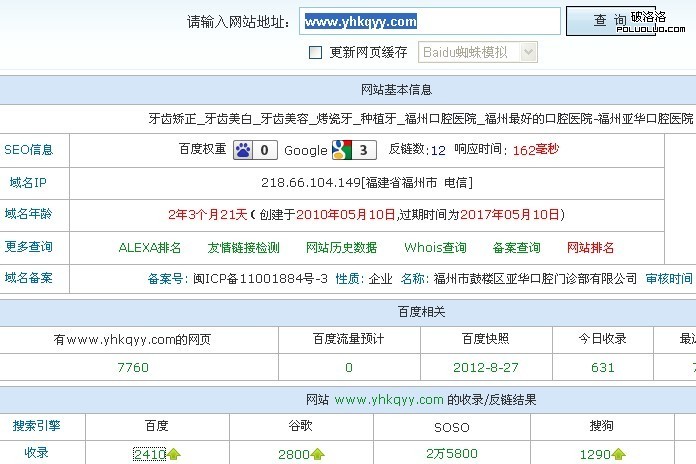The height and width of the screenshot is (464, 696).
Task: Click the 百度快照 column header
Action: (486, 339)
